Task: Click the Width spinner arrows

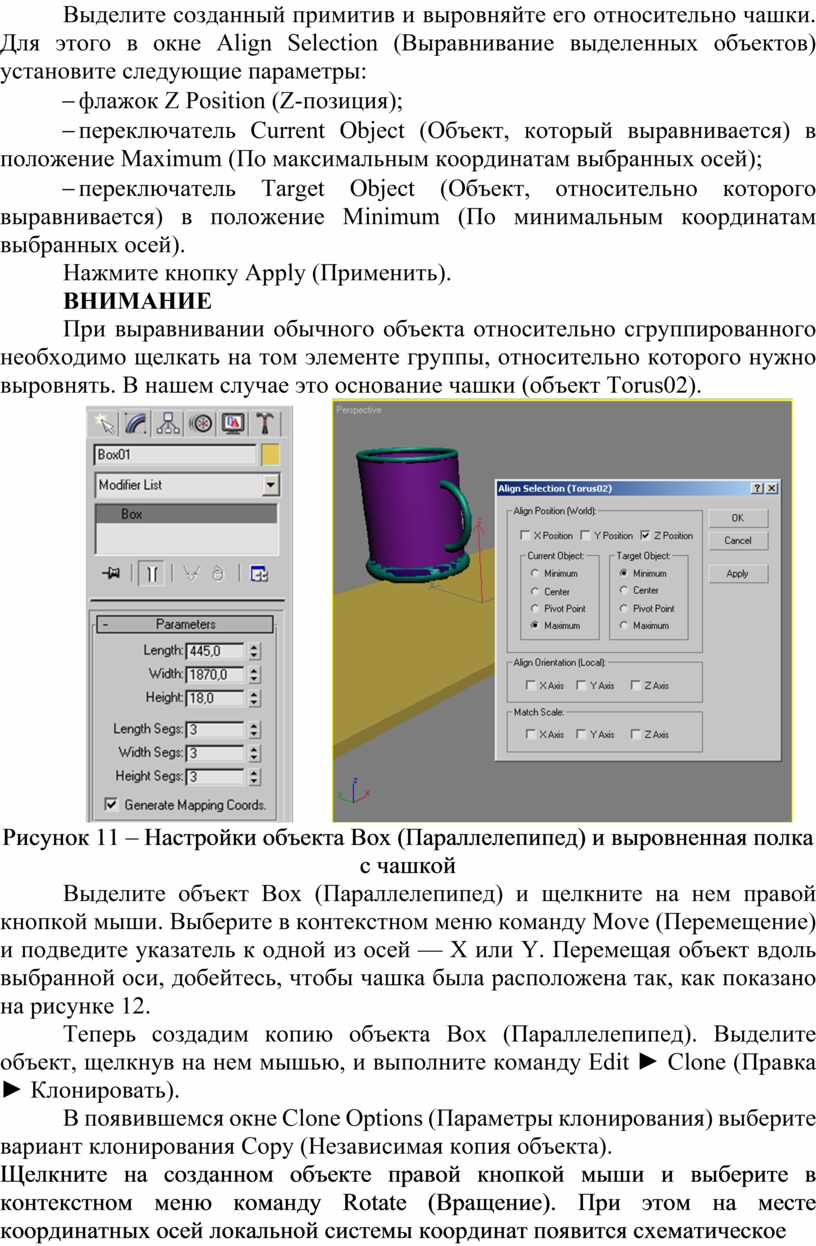Action: (x=254, y=674)
